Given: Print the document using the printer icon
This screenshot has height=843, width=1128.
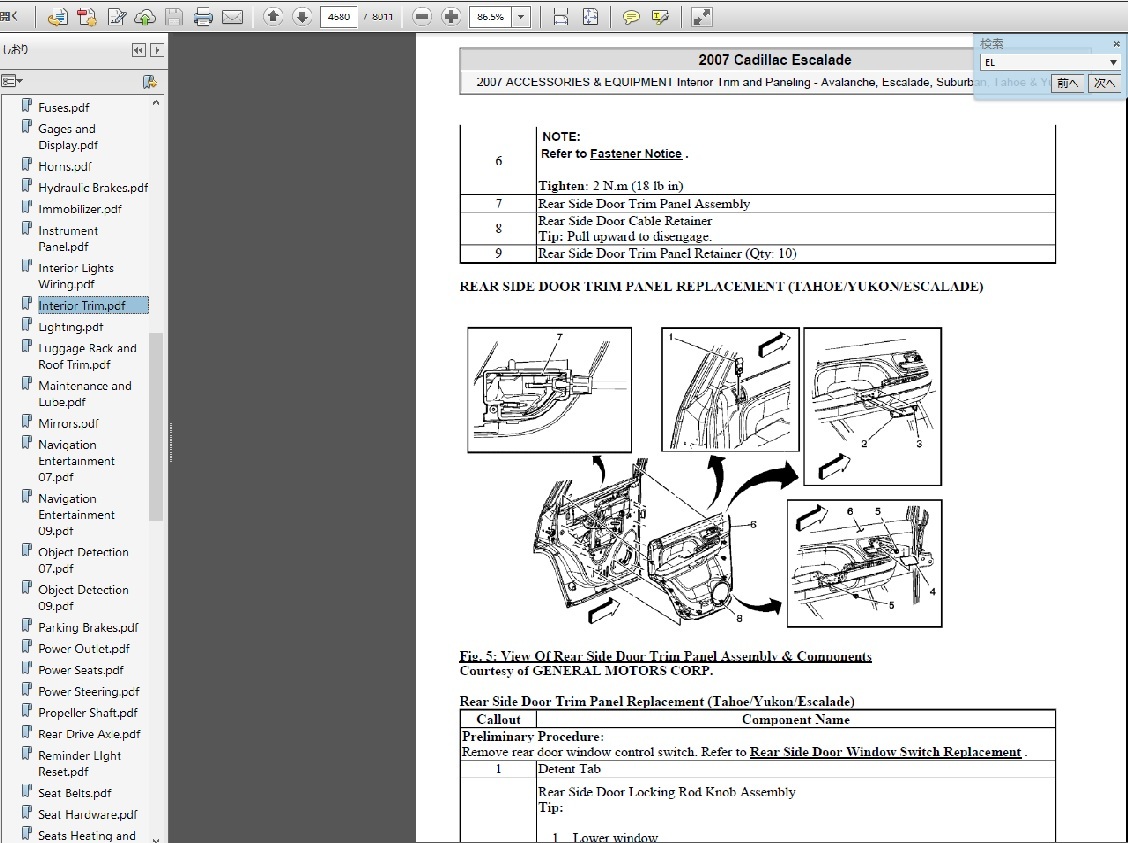Looking at the screenshot, I should click(203, 17).
